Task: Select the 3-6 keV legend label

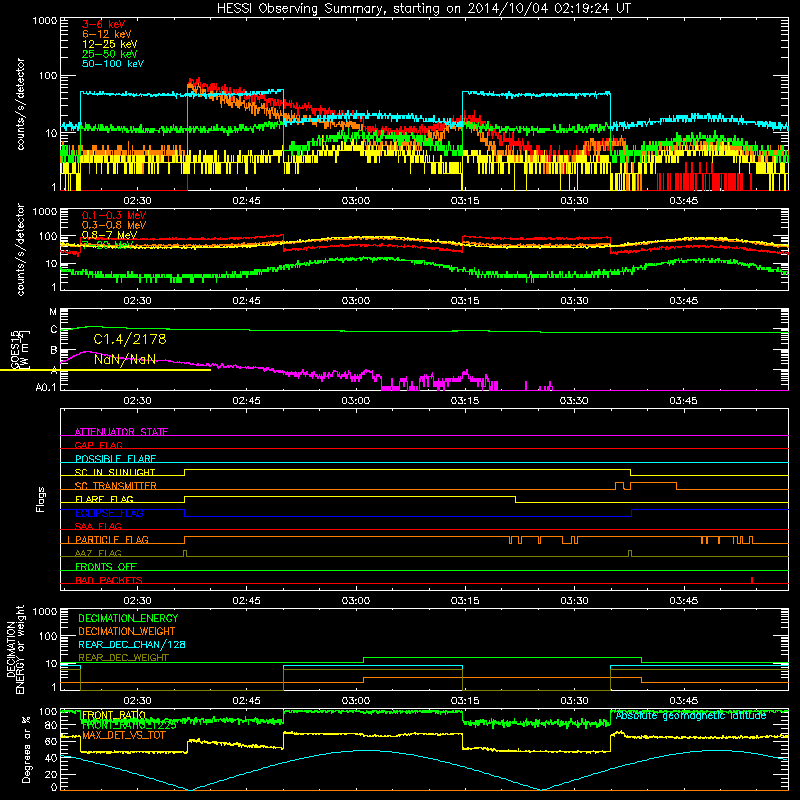Action: coord(104,24)
